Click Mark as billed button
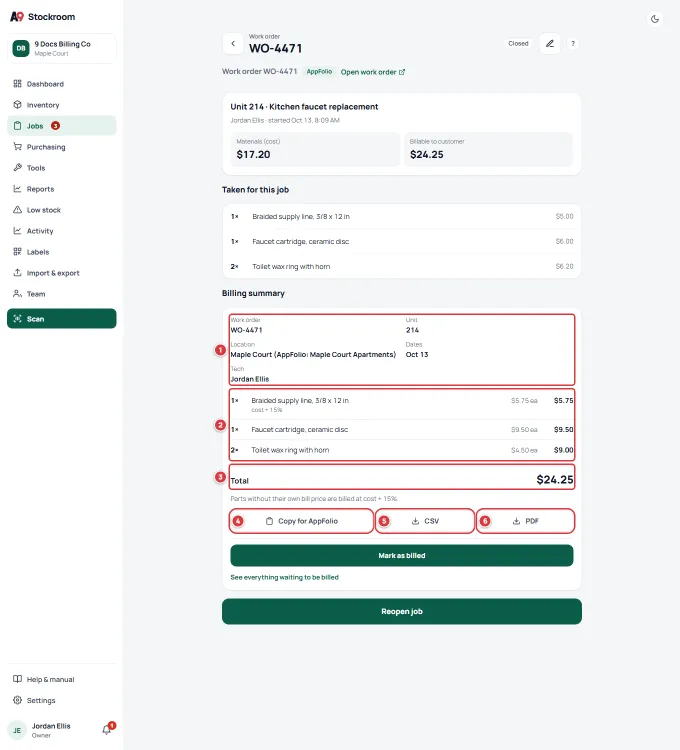The width and height of the screenshot is (680, 750). point(402,555)
